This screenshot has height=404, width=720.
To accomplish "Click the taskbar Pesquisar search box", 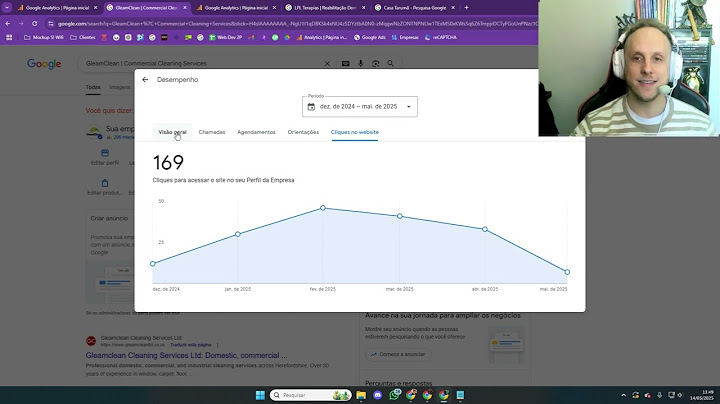I will coord(310,395).
